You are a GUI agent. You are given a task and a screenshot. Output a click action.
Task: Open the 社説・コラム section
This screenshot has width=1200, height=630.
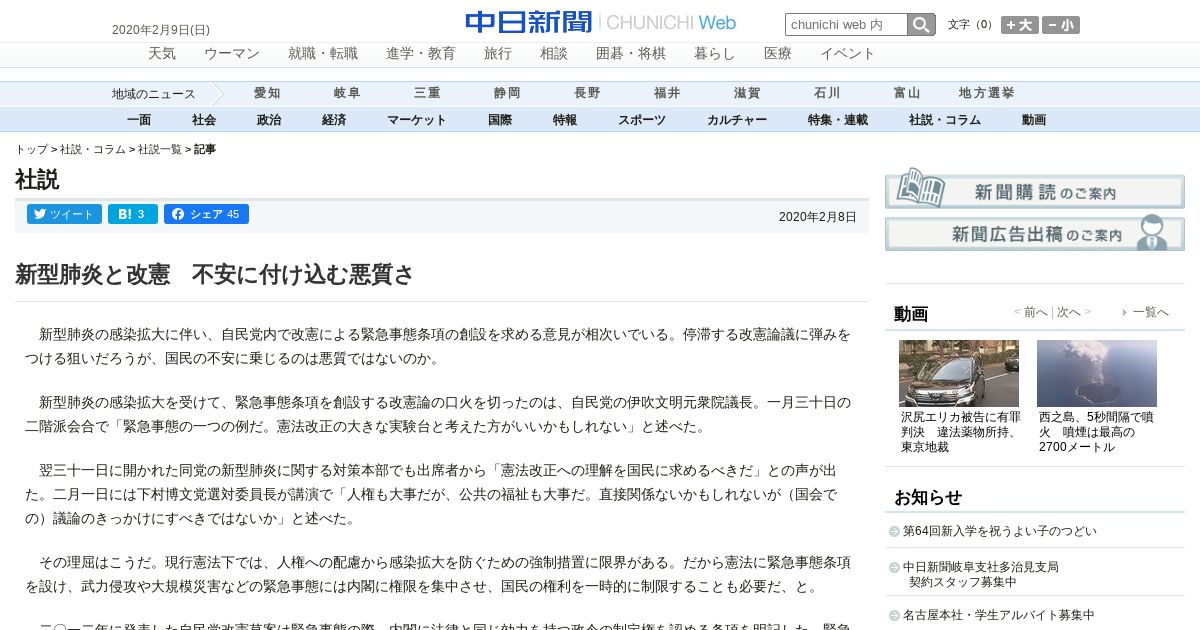[945, 120]
